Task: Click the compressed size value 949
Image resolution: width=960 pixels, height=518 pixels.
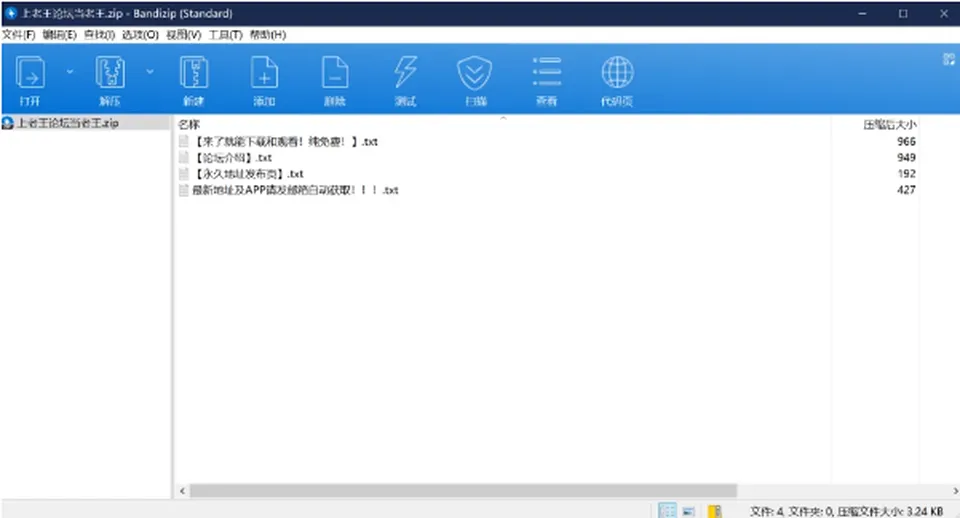Action: point(906,157)
